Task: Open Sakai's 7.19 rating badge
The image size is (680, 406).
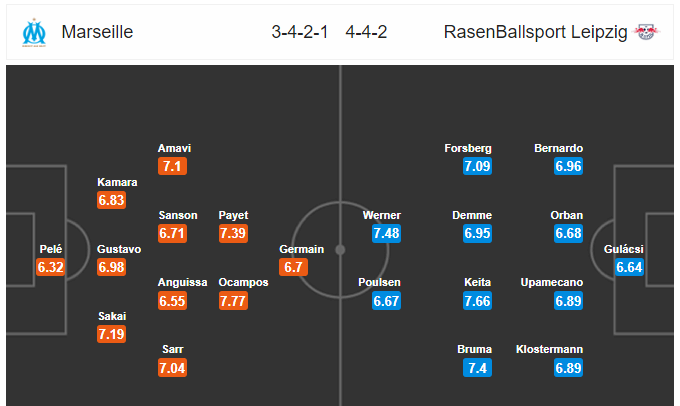Action: pos(111,334)
